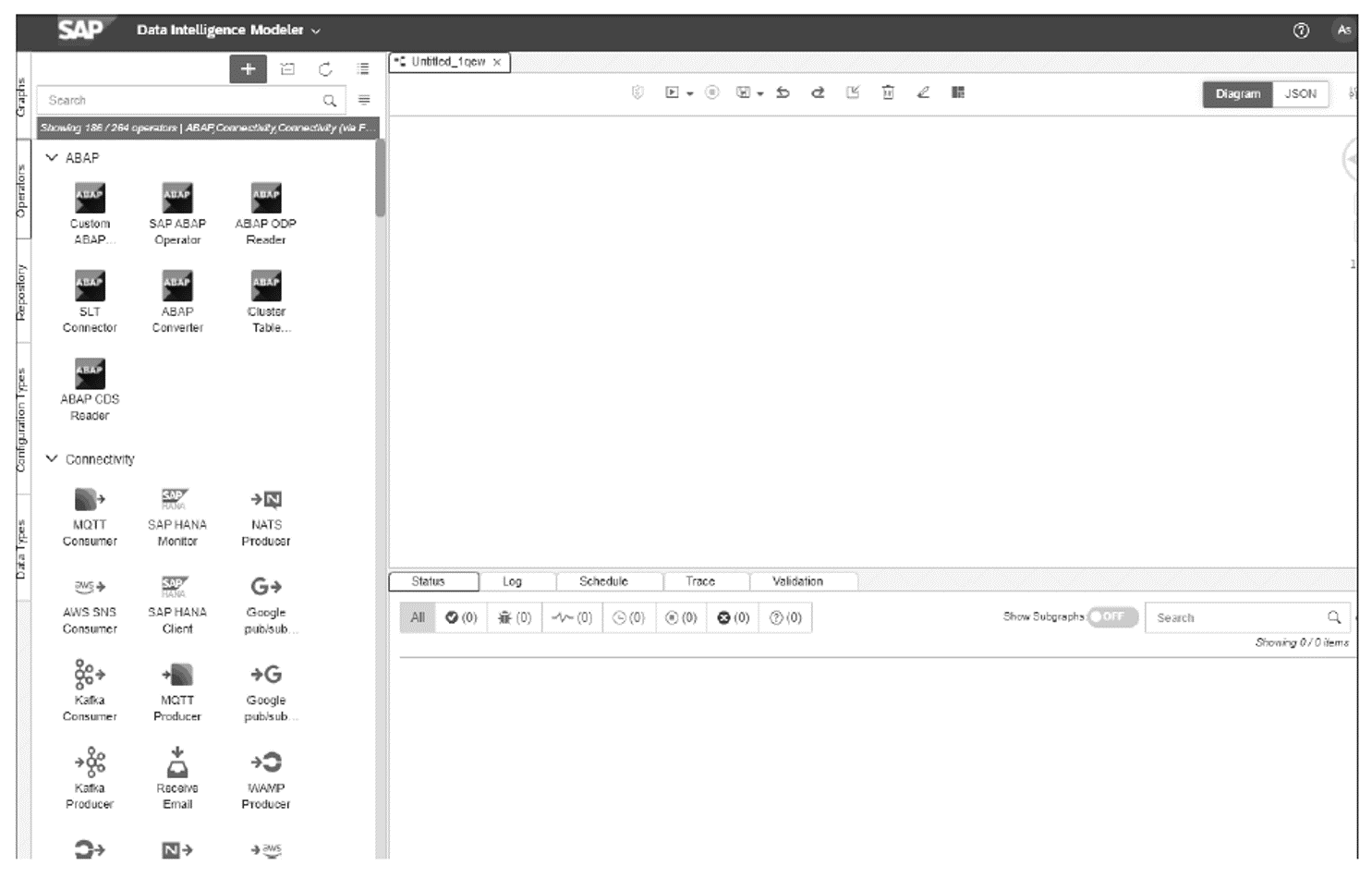Open the auto layout grid icon
The image size is (1372, 878).
click(x=958, y=92)
